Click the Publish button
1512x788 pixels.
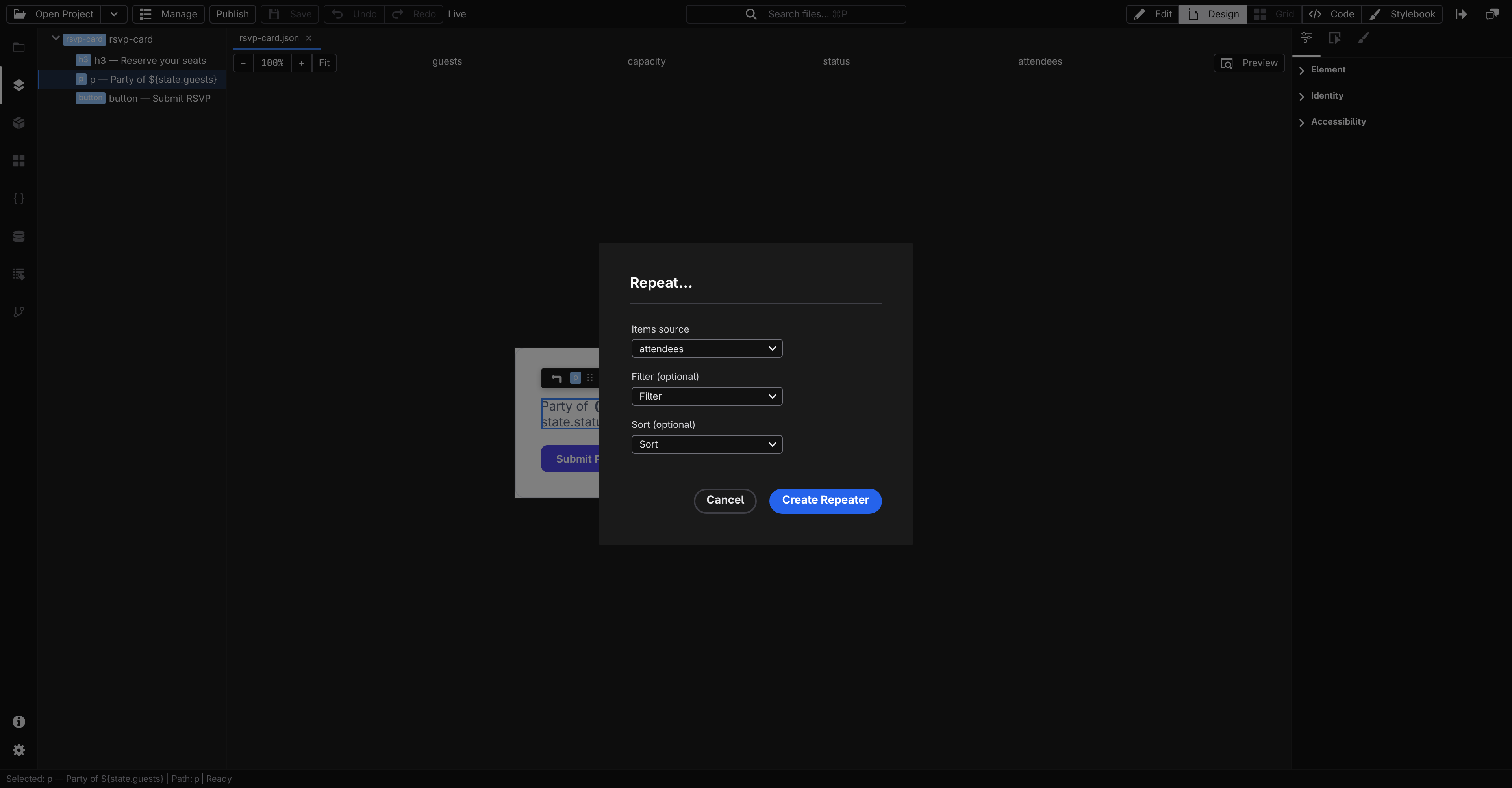[x=232, y=14]
